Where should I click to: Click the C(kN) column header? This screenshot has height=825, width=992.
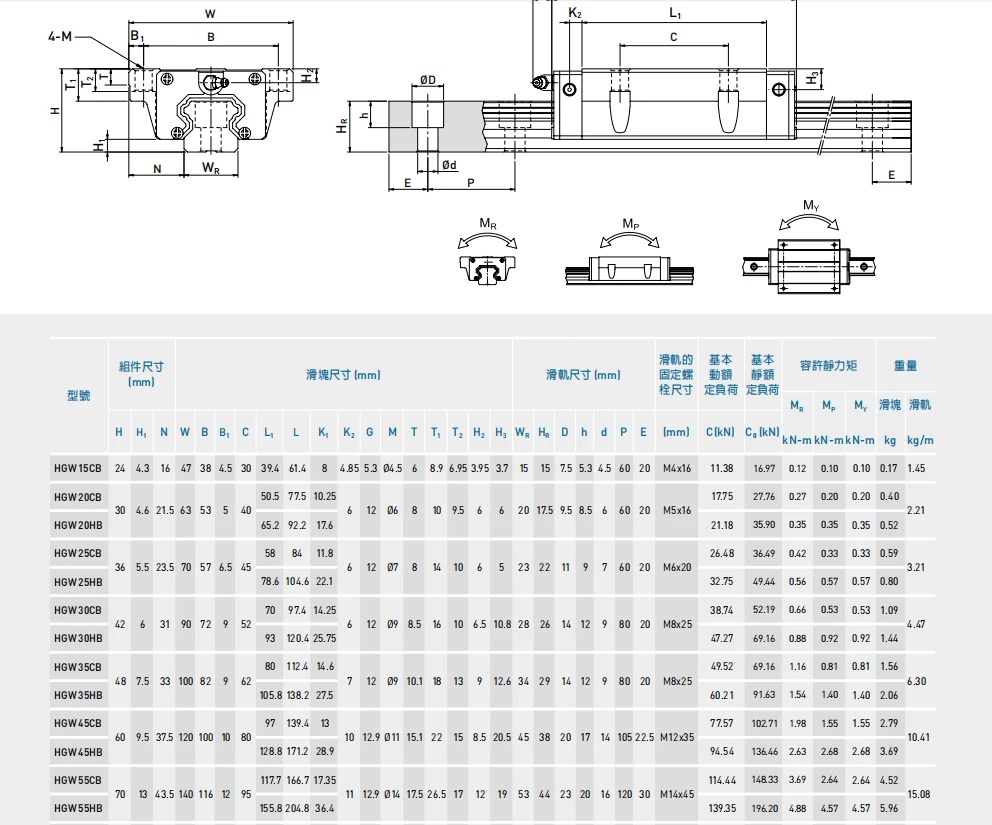[721, 432]
